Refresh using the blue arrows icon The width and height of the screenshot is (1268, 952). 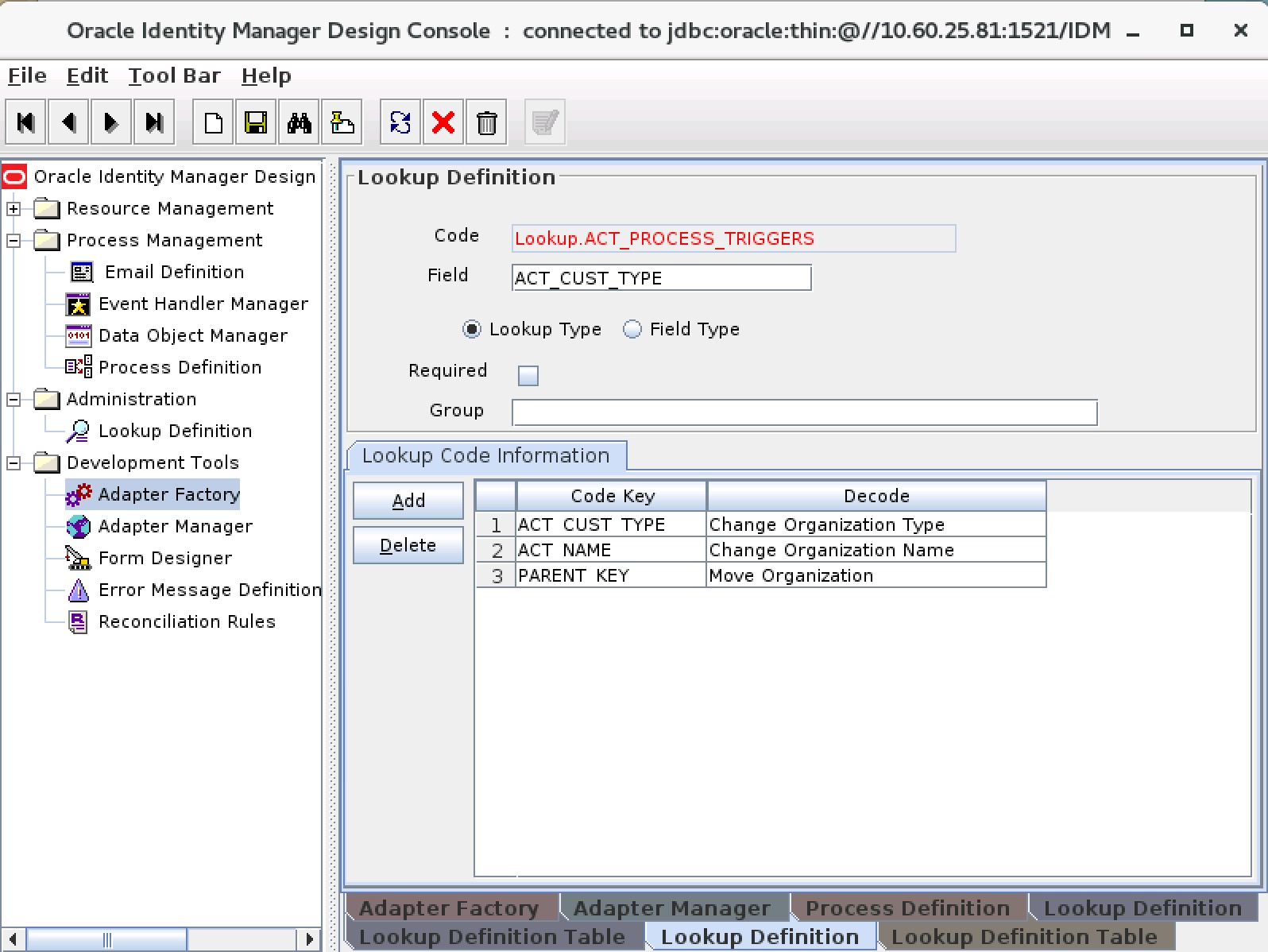point(400,122)
